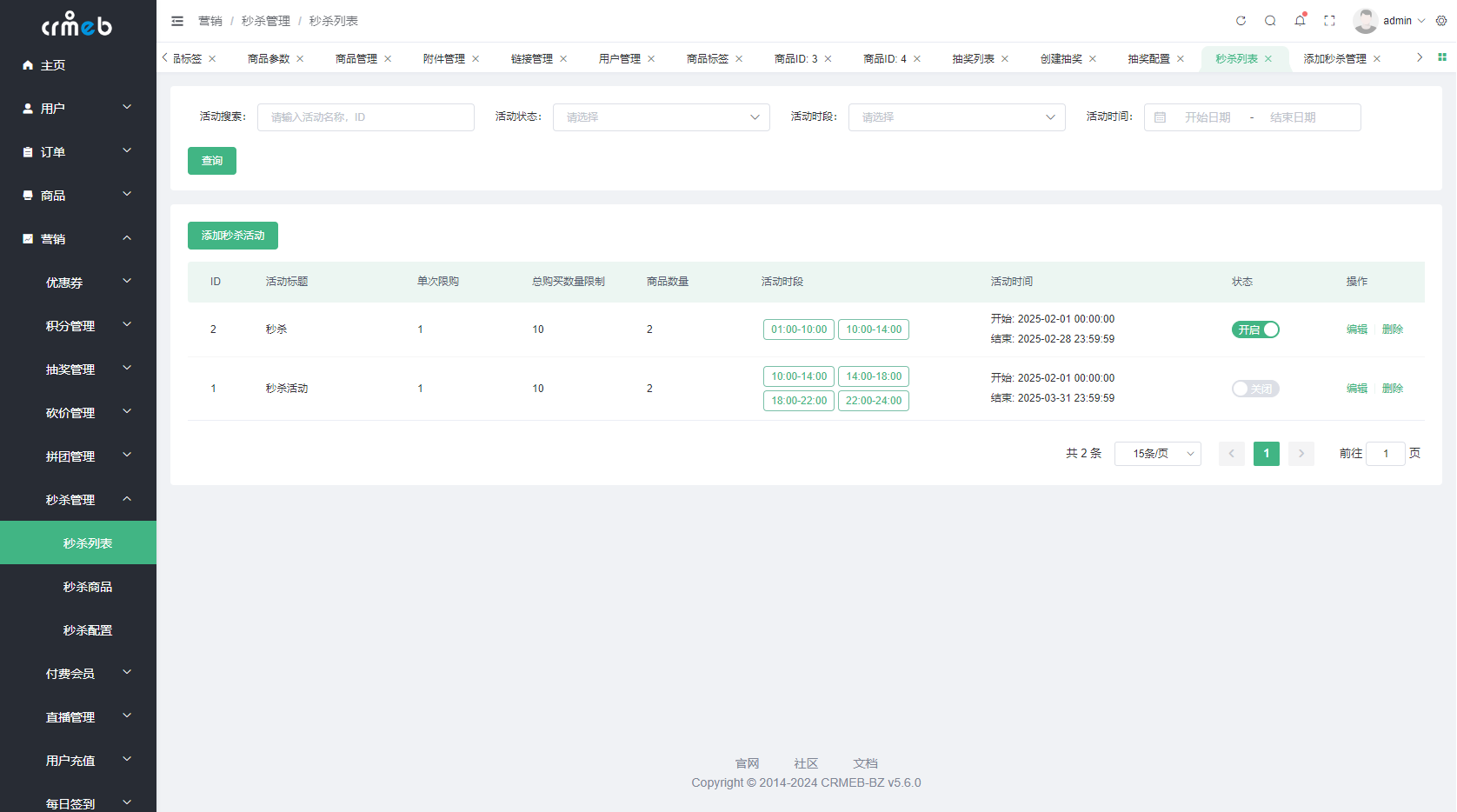Click the 活动搜索 input field
This screenshot has width=1457, height=812.
[x=366, y=117]
